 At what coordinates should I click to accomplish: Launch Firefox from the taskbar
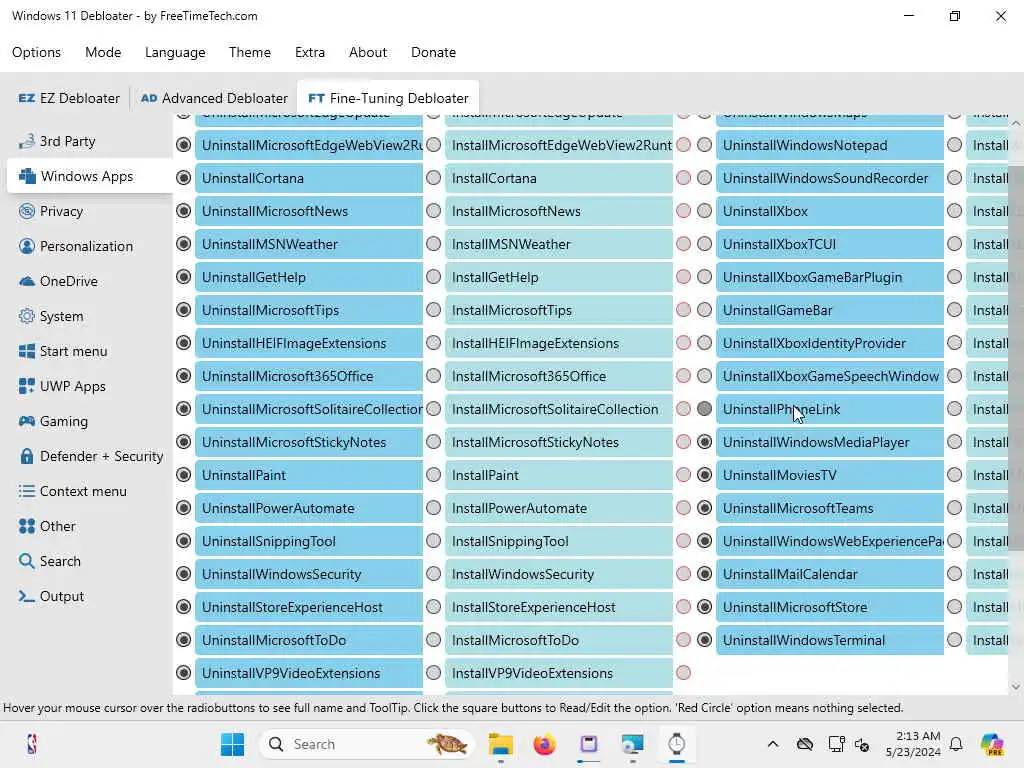pos(544,744)
